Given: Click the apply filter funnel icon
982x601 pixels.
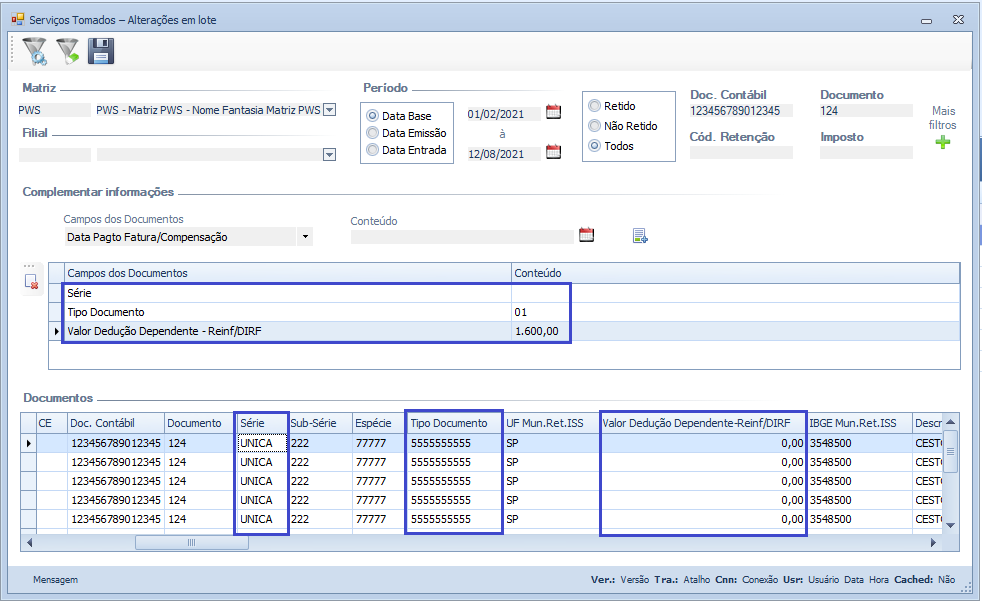Looking at the screenshot, I should point(68,51).
